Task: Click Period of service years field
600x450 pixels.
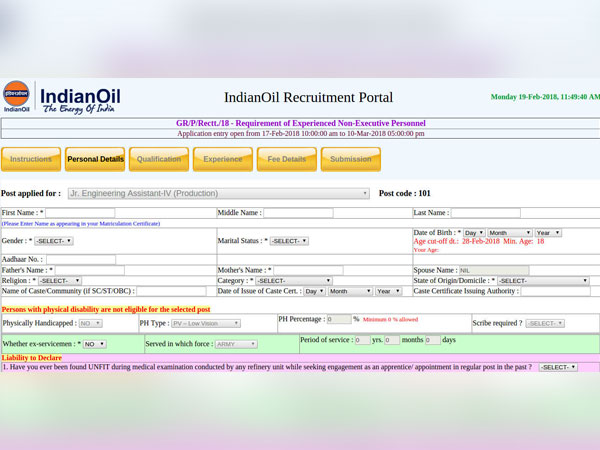Action: tap(363, 340)
